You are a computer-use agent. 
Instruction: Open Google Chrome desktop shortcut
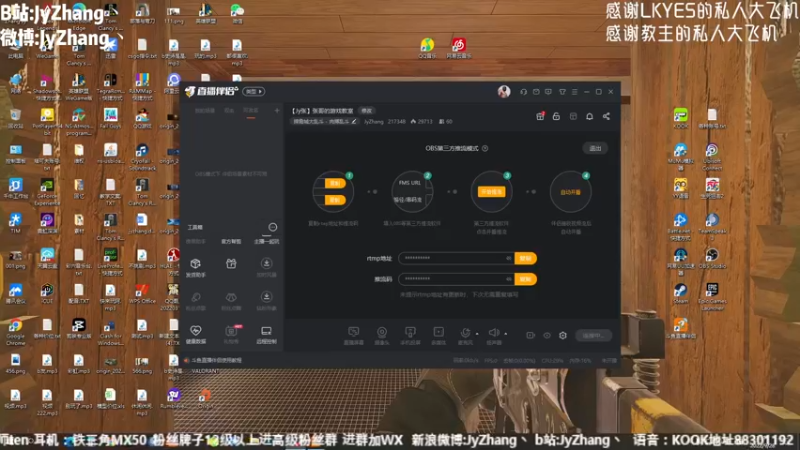(15, 332)
